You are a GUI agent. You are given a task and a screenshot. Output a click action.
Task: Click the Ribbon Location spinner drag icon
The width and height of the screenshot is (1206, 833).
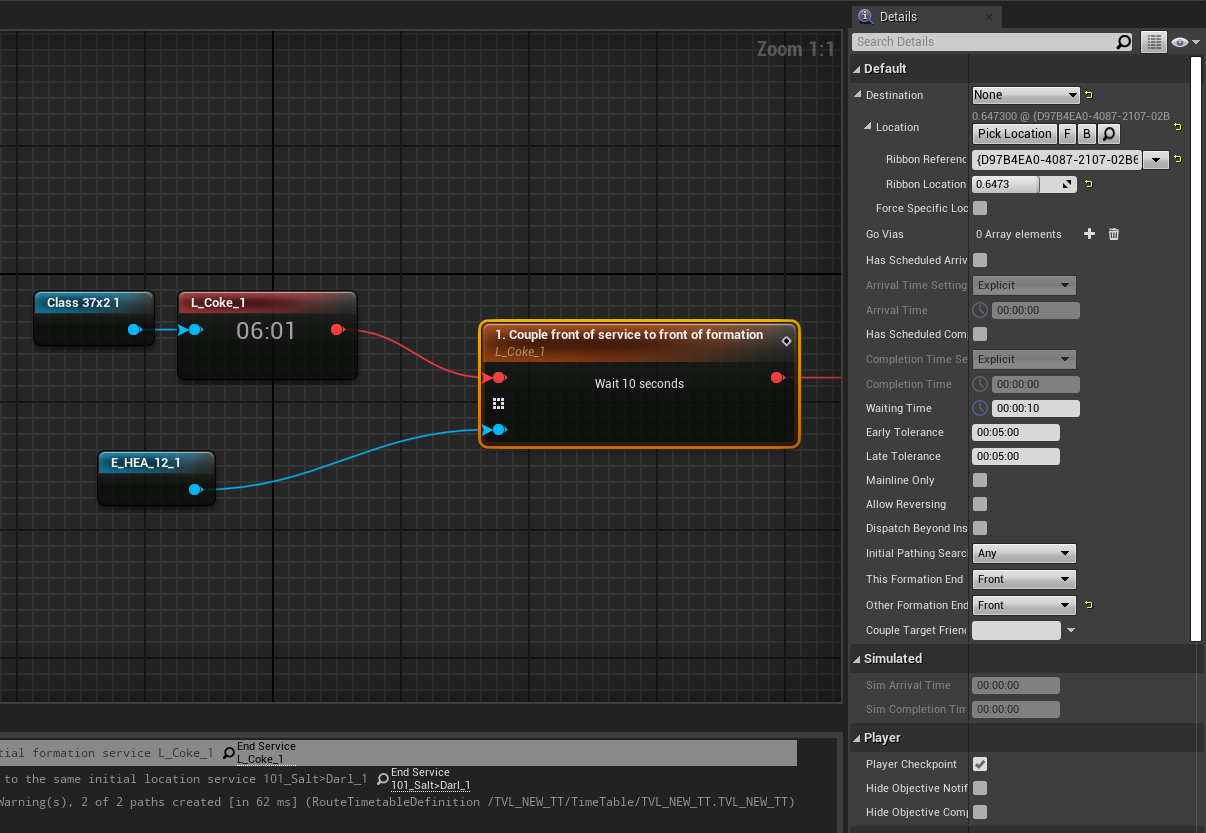click(x=1067, y=184)
